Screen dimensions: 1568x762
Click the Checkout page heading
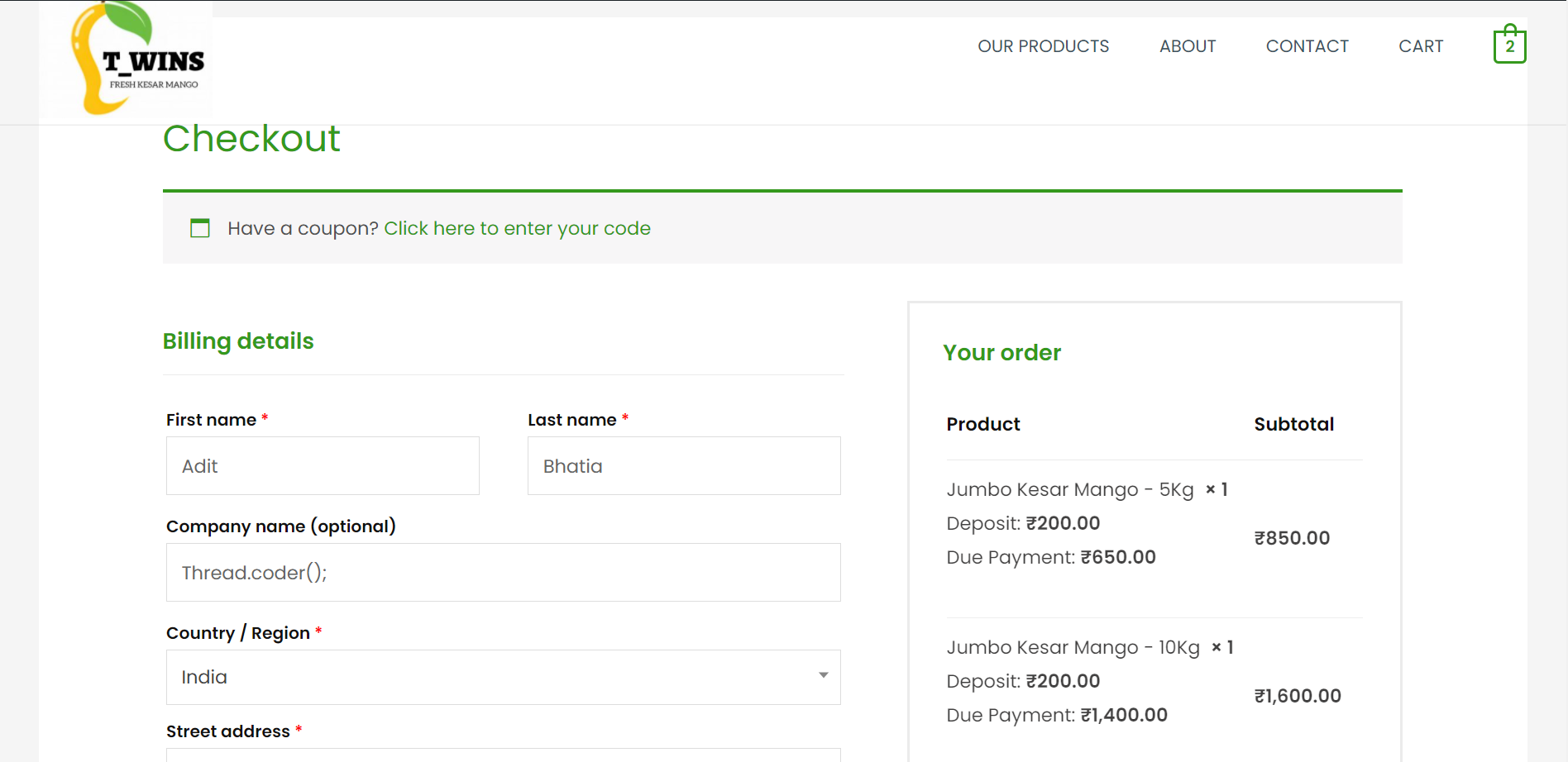tap(251, 139)
